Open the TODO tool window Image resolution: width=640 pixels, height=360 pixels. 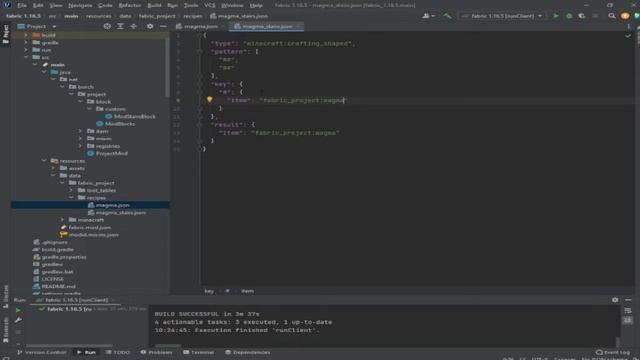(118, 352)
